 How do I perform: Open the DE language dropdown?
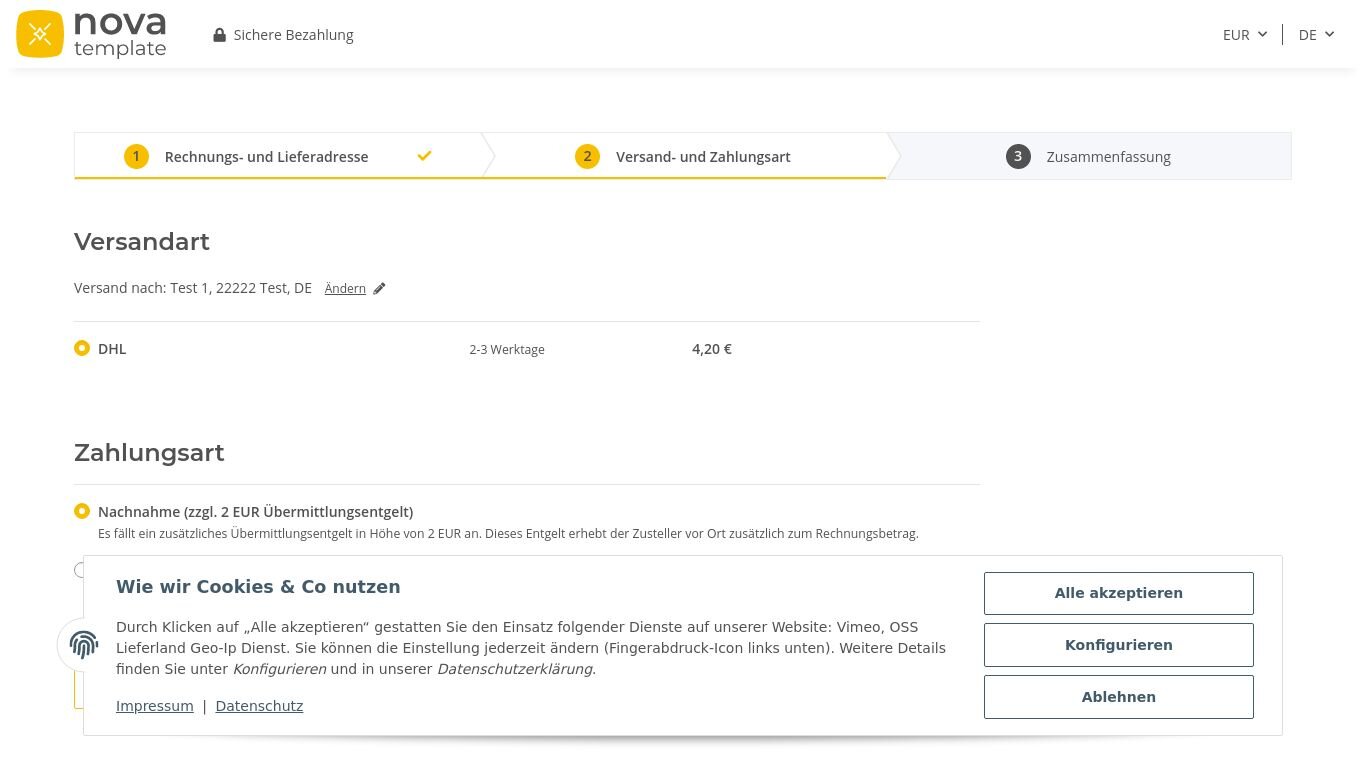(1316, 35)
